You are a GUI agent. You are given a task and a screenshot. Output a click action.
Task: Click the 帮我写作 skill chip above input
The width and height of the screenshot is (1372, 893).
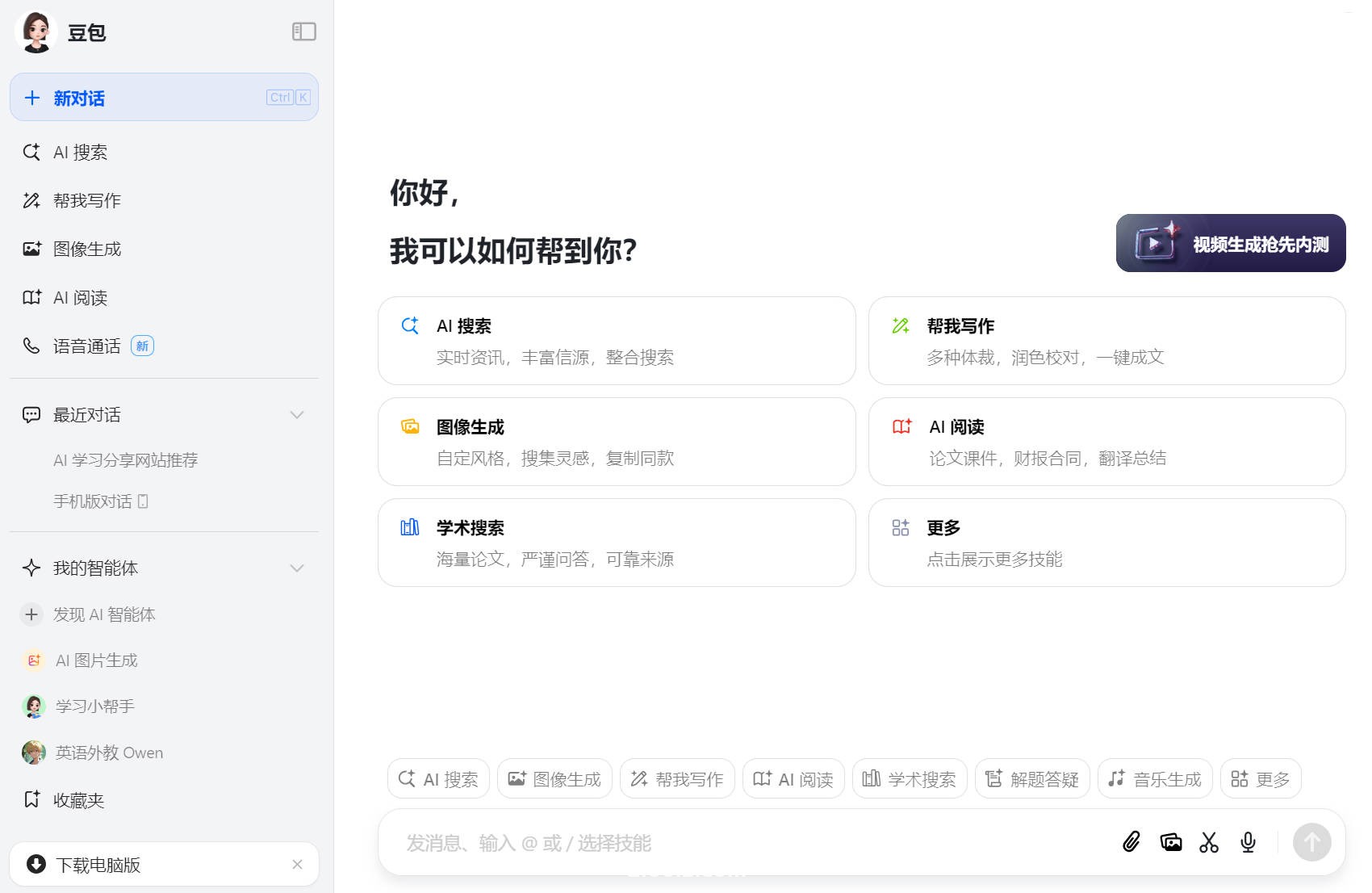pos(677,778)
